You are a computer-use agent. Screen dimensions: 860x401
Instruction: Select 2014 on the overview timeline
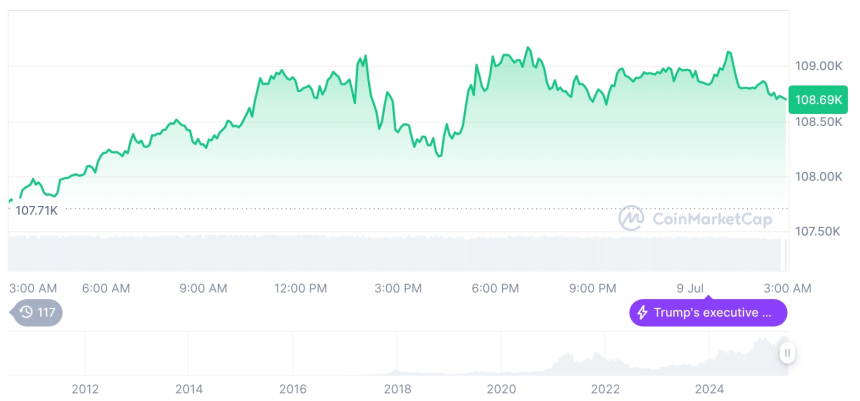click(x=188, y=388)
